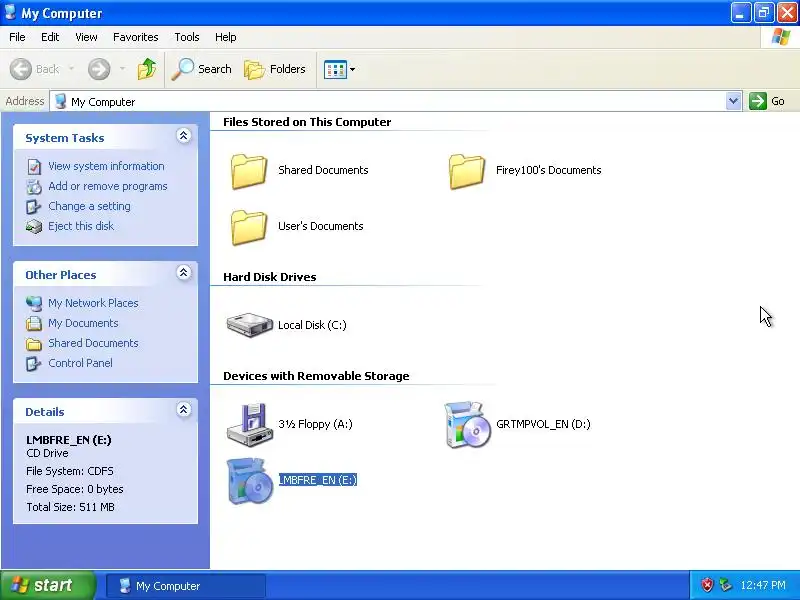Click View system information link
Image resolution: width=800 pixels, height=600 pixels.
(x=106, y=166)
